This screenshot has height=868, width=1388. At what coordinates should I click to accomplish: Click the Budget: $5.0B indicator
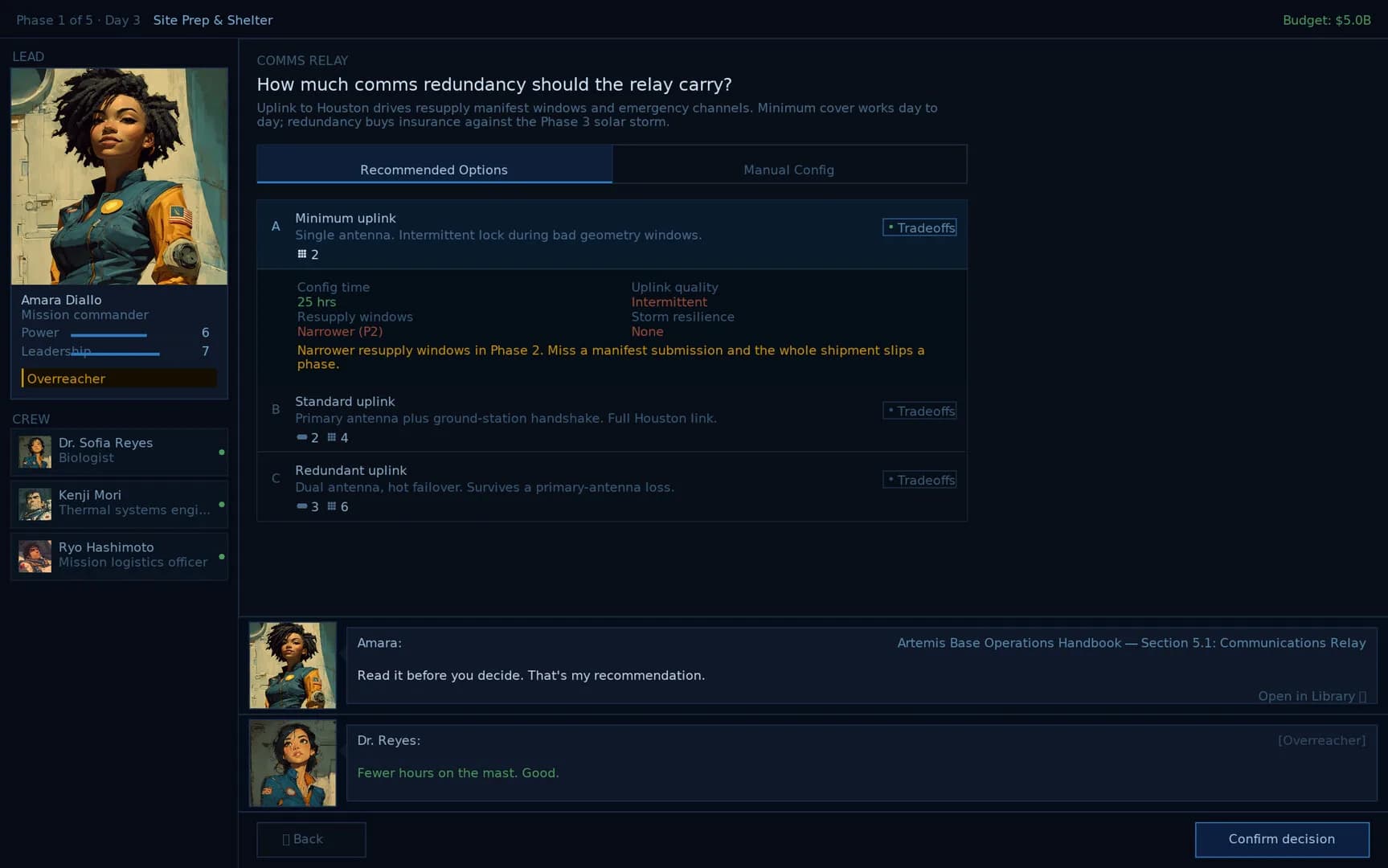click(x=1326, y=20)
